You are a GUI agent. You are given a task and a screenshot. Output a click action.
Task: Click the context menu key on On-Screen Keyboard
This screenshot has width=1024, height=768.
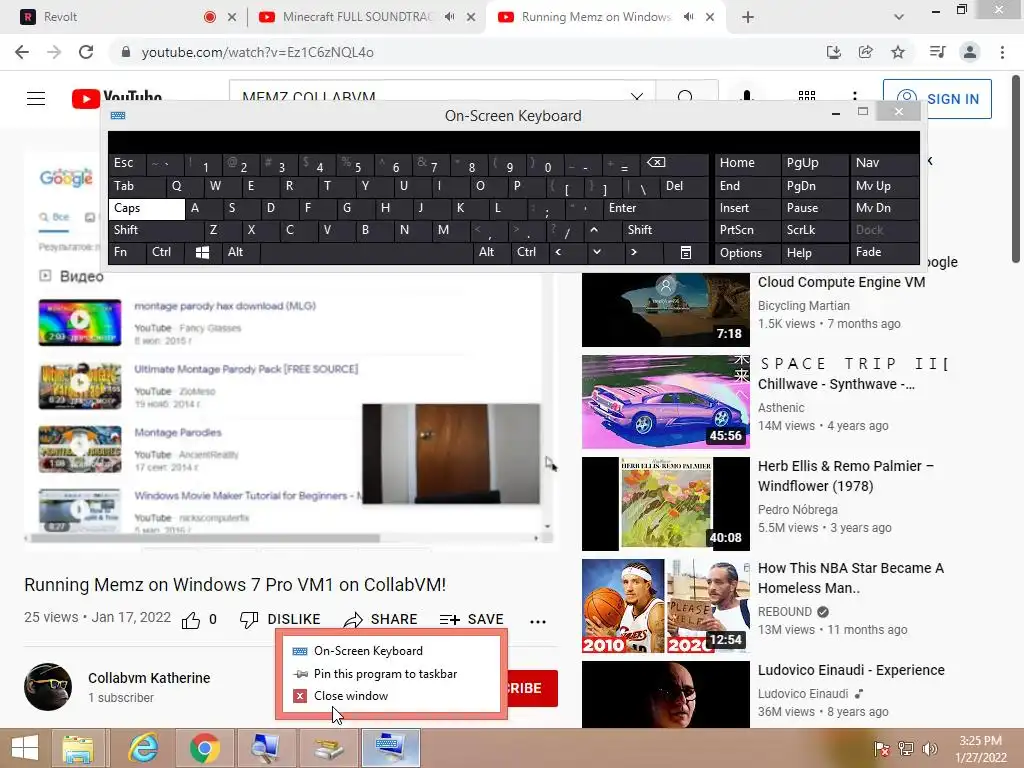[x=686, y=252]
